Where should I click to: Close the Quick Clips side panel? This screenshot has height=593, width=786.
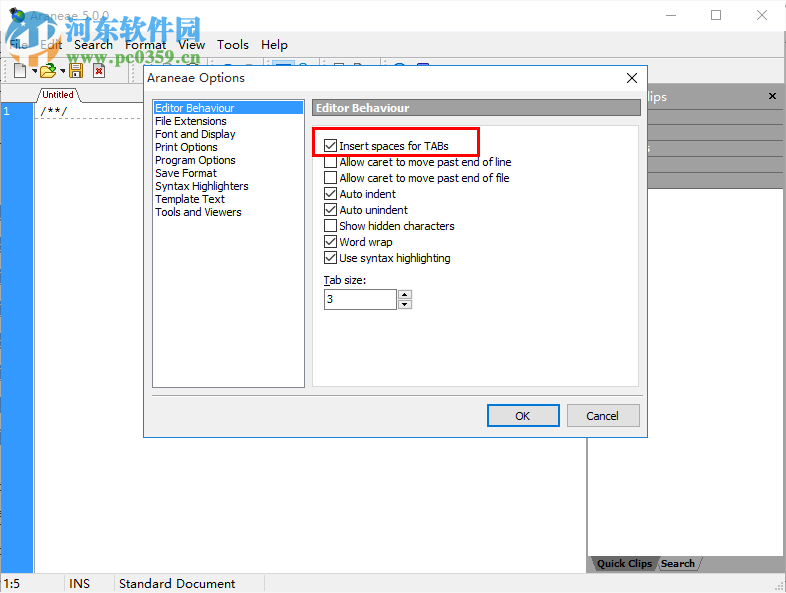coord(772,96)
